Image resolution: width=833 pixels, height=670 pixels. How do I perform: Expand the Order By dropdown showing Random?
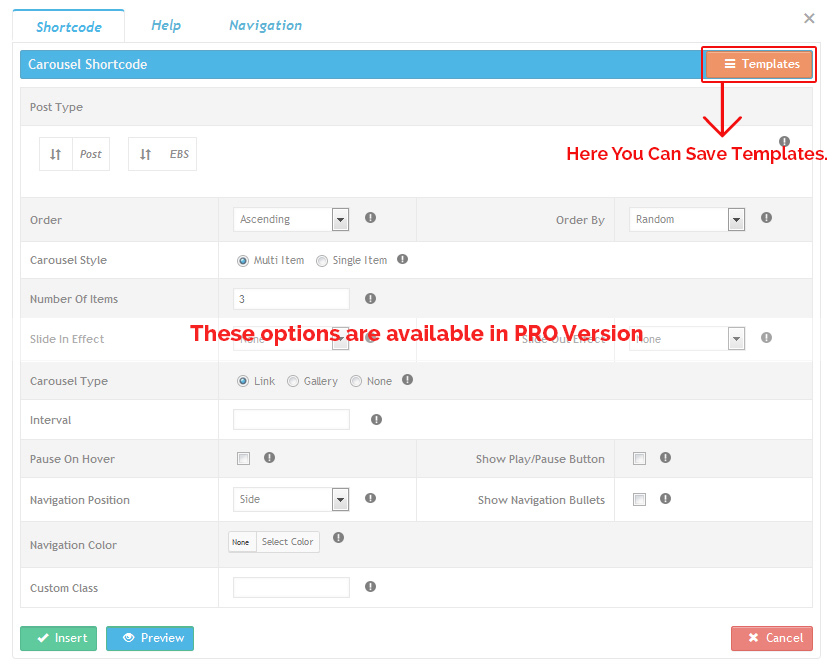tap(687, 220)
